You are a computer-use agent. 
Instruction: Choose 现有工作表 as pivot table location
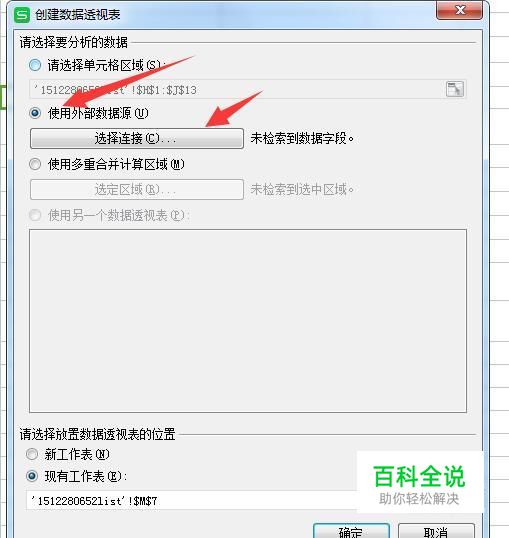(x=32, y=476)
